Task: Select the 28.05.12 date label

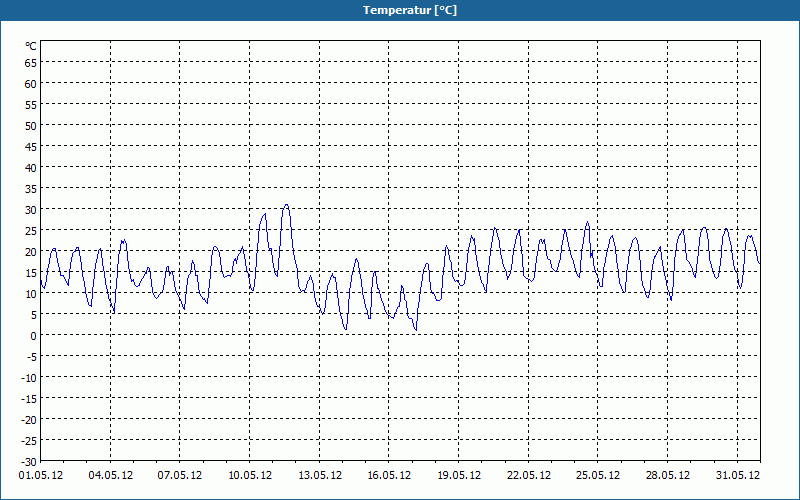Action: tap(667, 476)
